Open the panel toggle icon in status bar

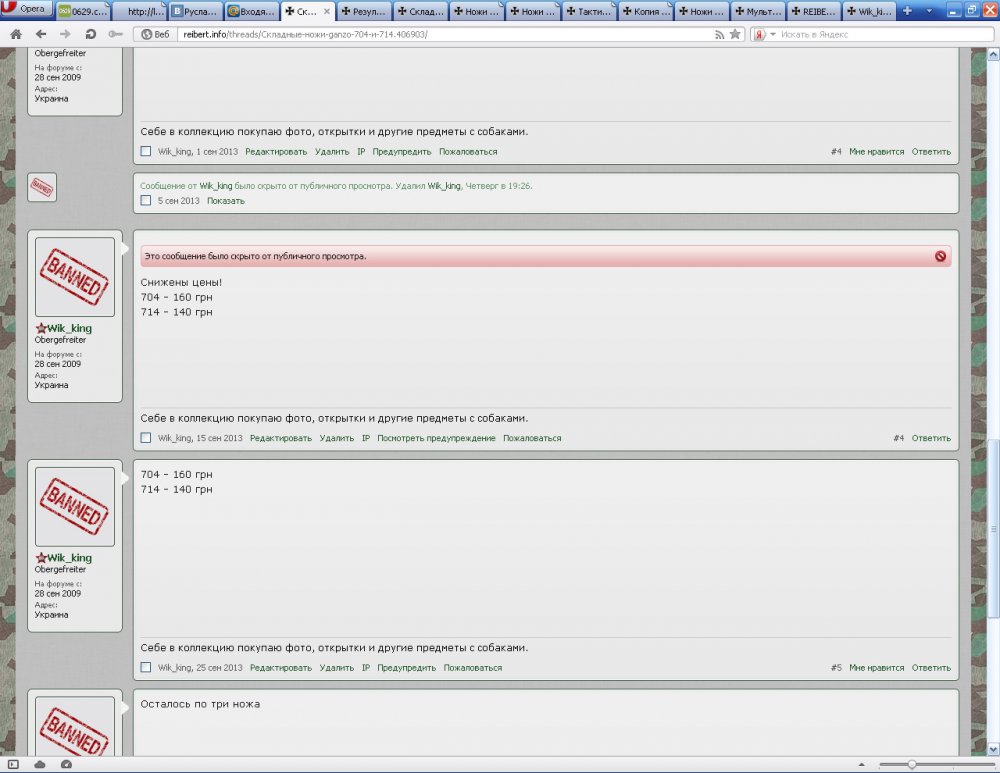[13, 765]
